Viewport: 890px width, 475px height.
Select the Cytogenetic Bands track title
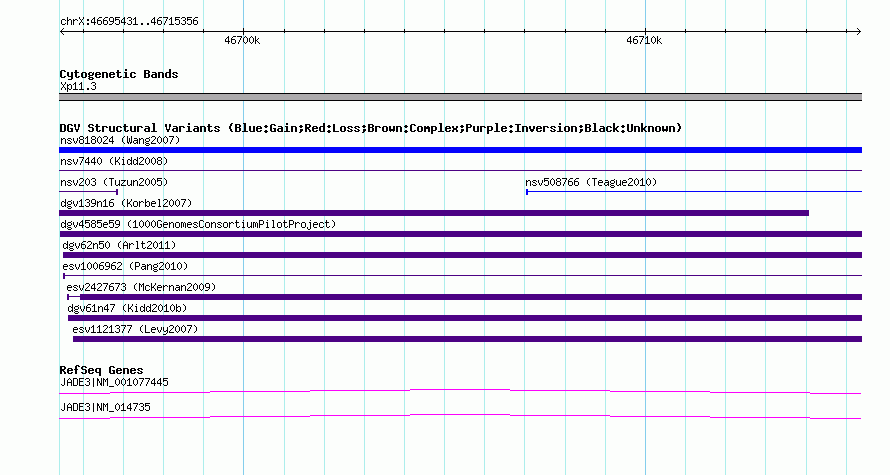[119, 74]
